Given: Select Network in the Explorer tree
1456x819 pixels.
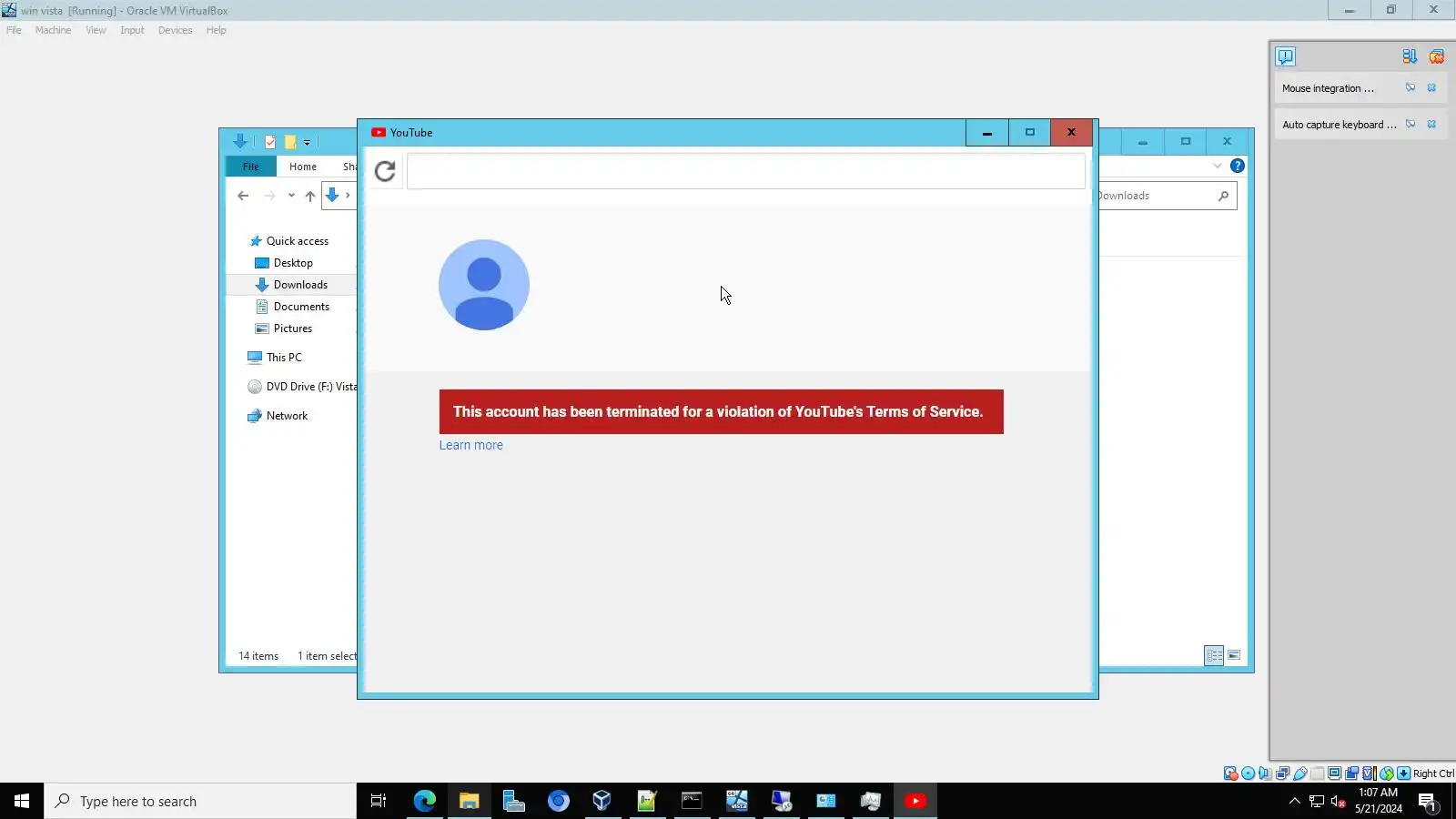Looking at the screenshot, I should (x=278, y=416).
